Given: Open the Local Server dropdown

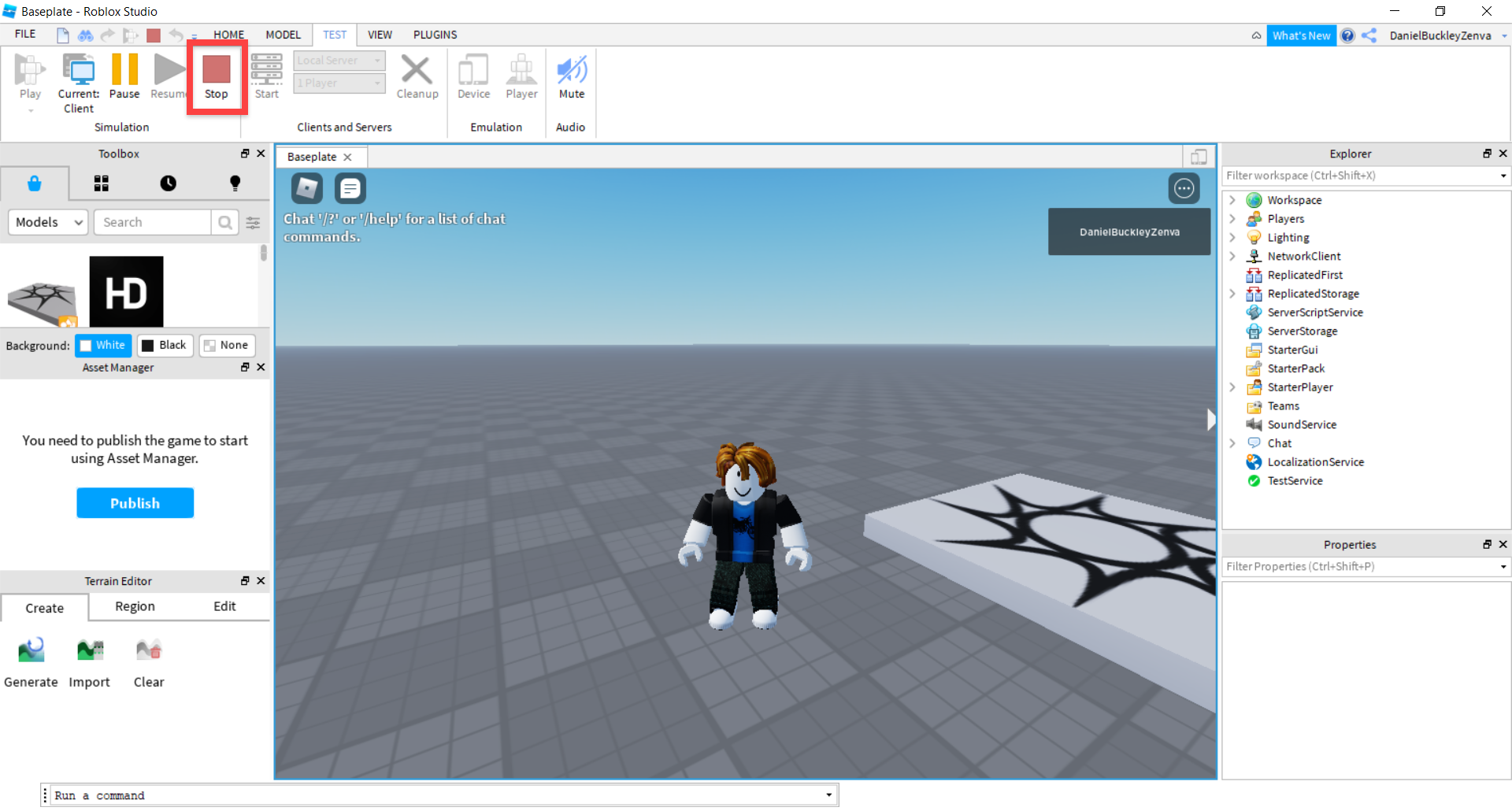Looking at the screenshot, I should [339, 61].
